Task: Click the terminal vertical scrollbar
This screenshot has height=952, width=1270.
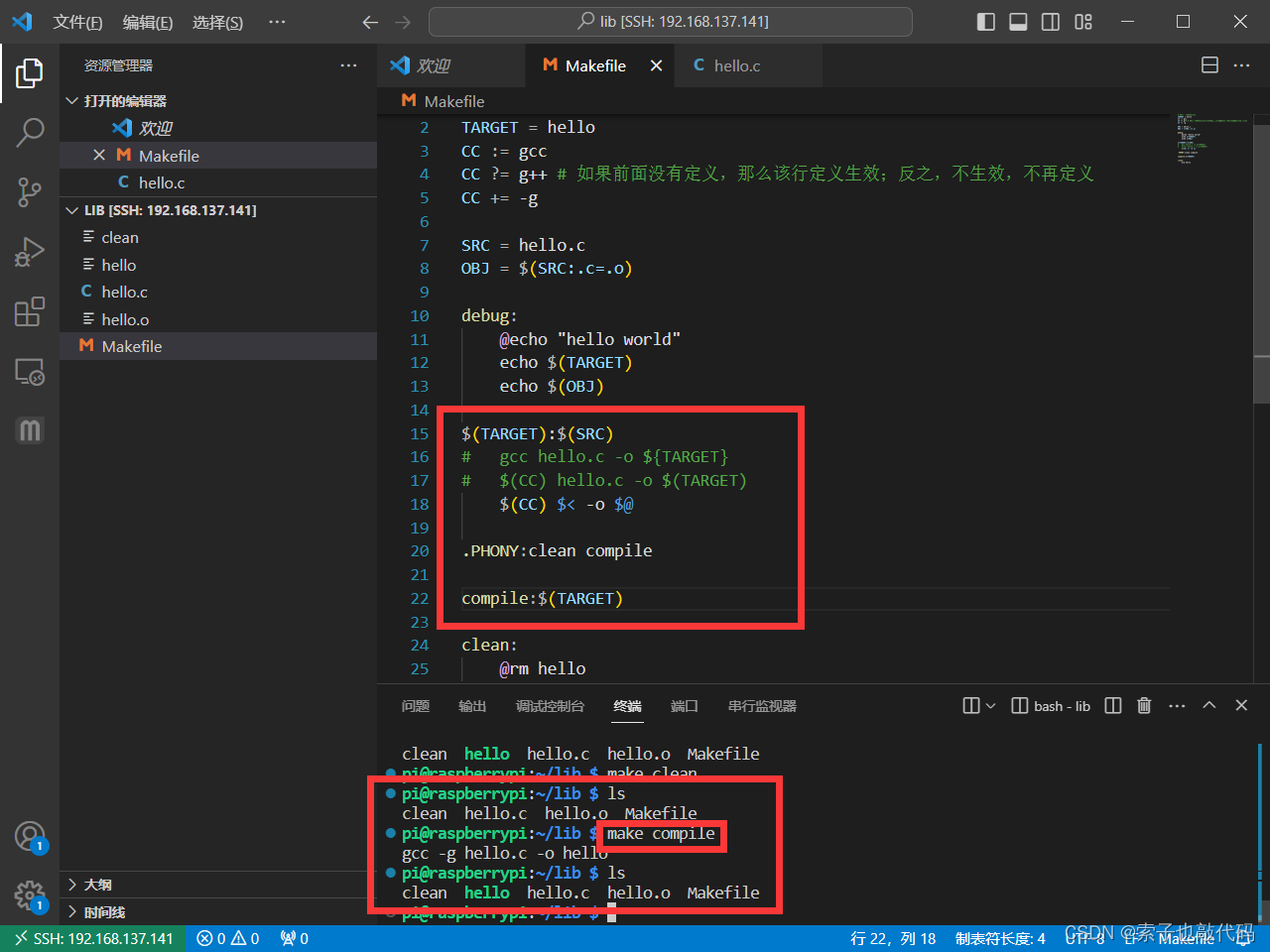Action: pos(1262,833)
